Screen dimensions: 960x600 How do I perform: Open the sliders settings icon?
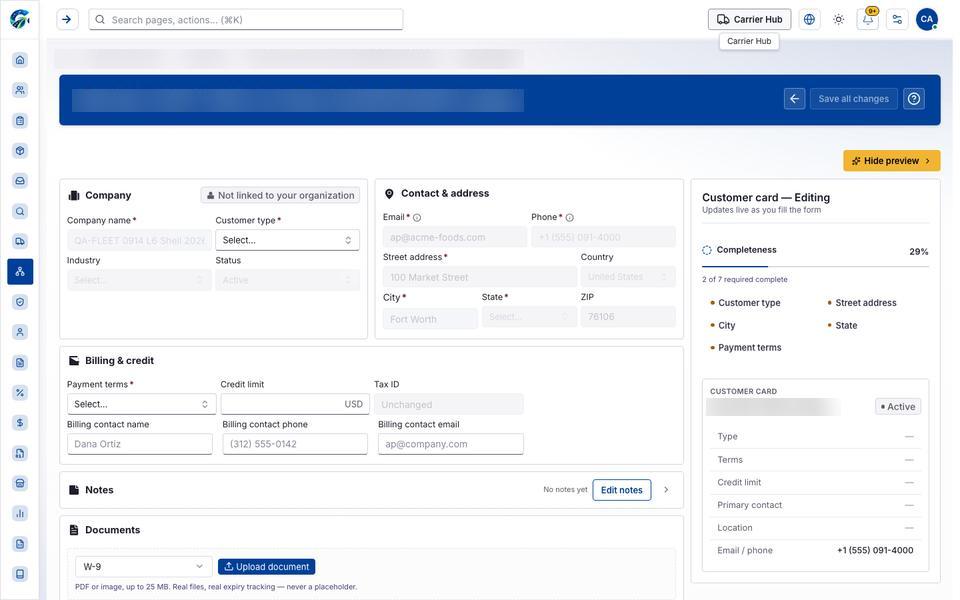pyautogui.click(x=898, y=20)
